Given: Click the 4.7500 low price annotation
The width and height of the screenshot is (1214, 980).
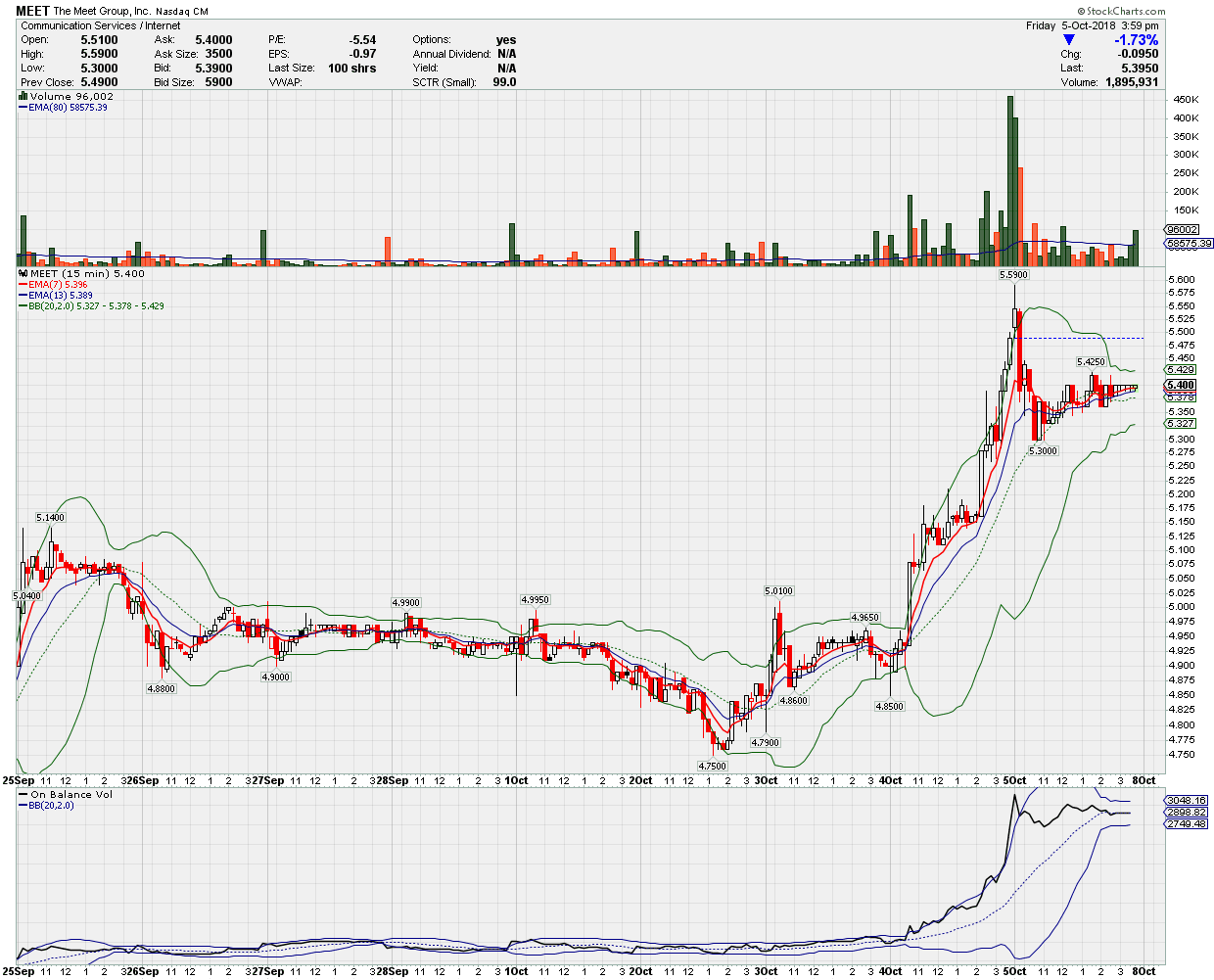Looking at the screenshot, I should point(712,766).
